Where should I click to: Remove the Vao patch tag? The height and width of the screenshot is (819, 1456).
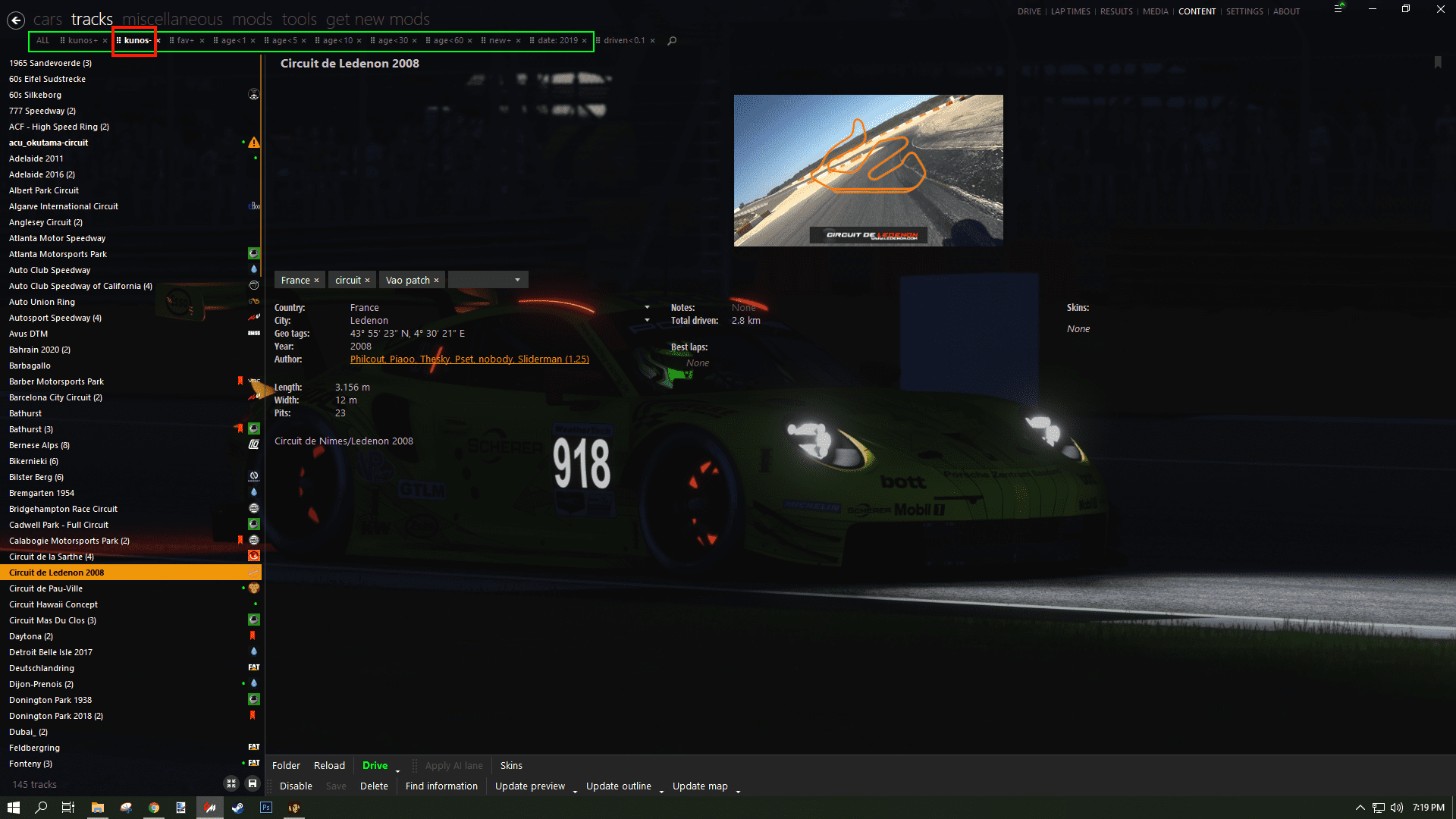click(x=437, y=281)
